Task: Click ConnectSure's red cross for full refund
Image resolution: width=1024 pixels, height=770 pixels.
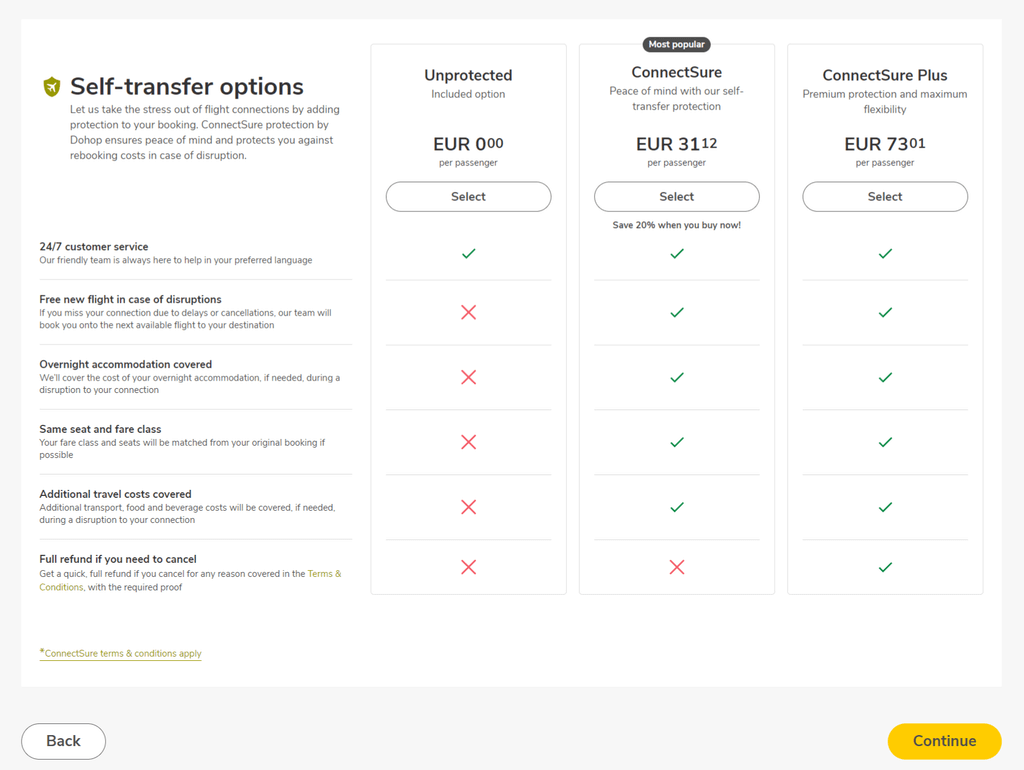Action: point(677,567)
